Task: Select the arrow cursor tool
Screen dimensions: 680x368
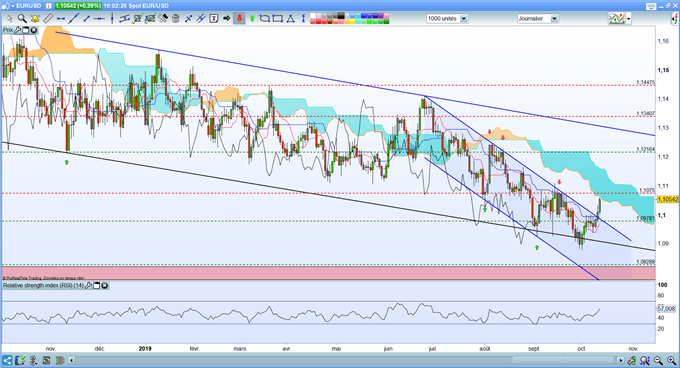Action: click(10, 19)
